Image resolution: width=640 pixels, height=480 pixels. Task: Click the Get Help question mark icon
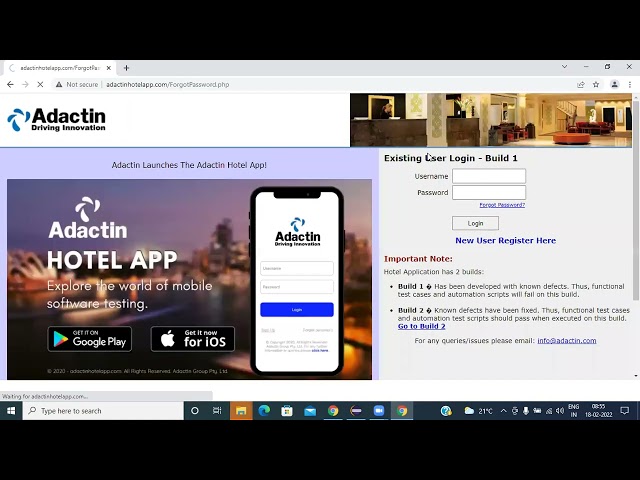(x=446, y=411)
